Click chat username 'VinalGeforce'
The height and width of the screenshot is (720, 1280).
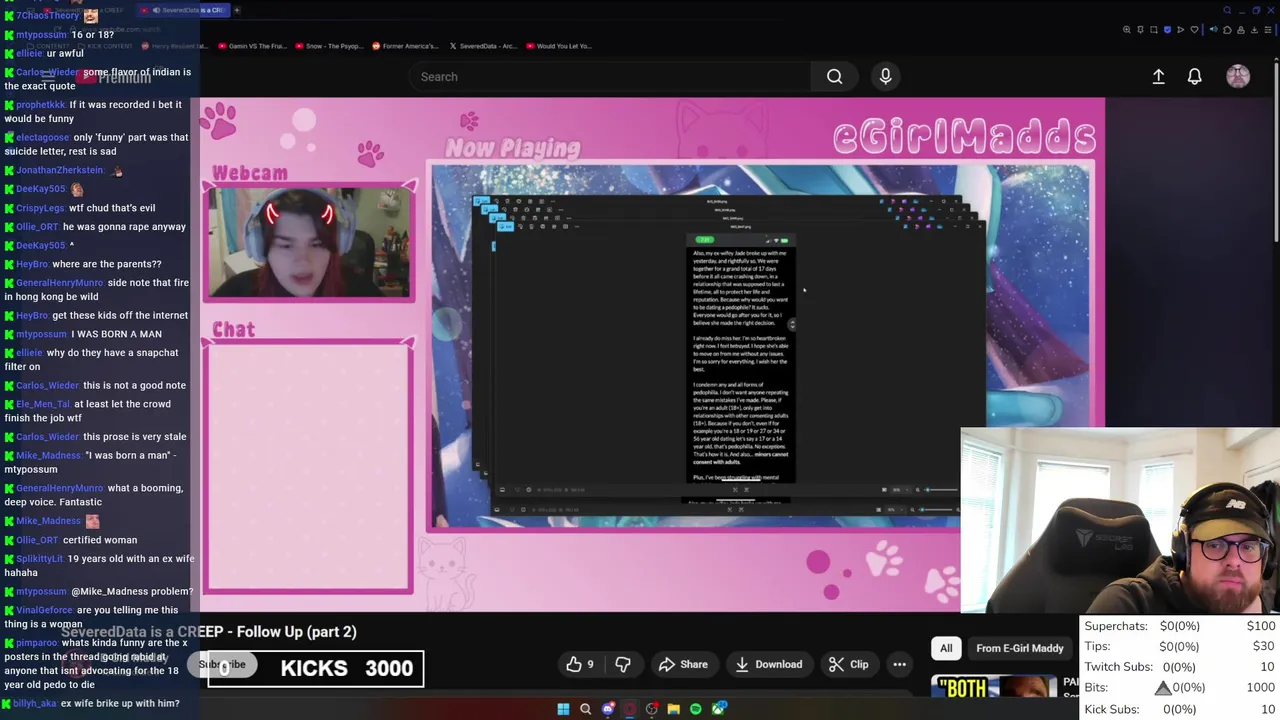tap(44, 610)
